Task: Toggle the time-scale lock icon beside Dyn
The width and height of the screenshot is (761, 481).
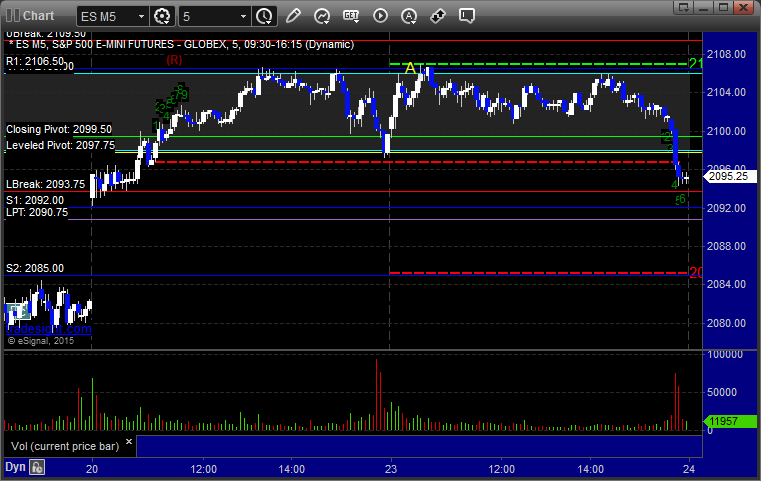Action: tap(37, 467)
